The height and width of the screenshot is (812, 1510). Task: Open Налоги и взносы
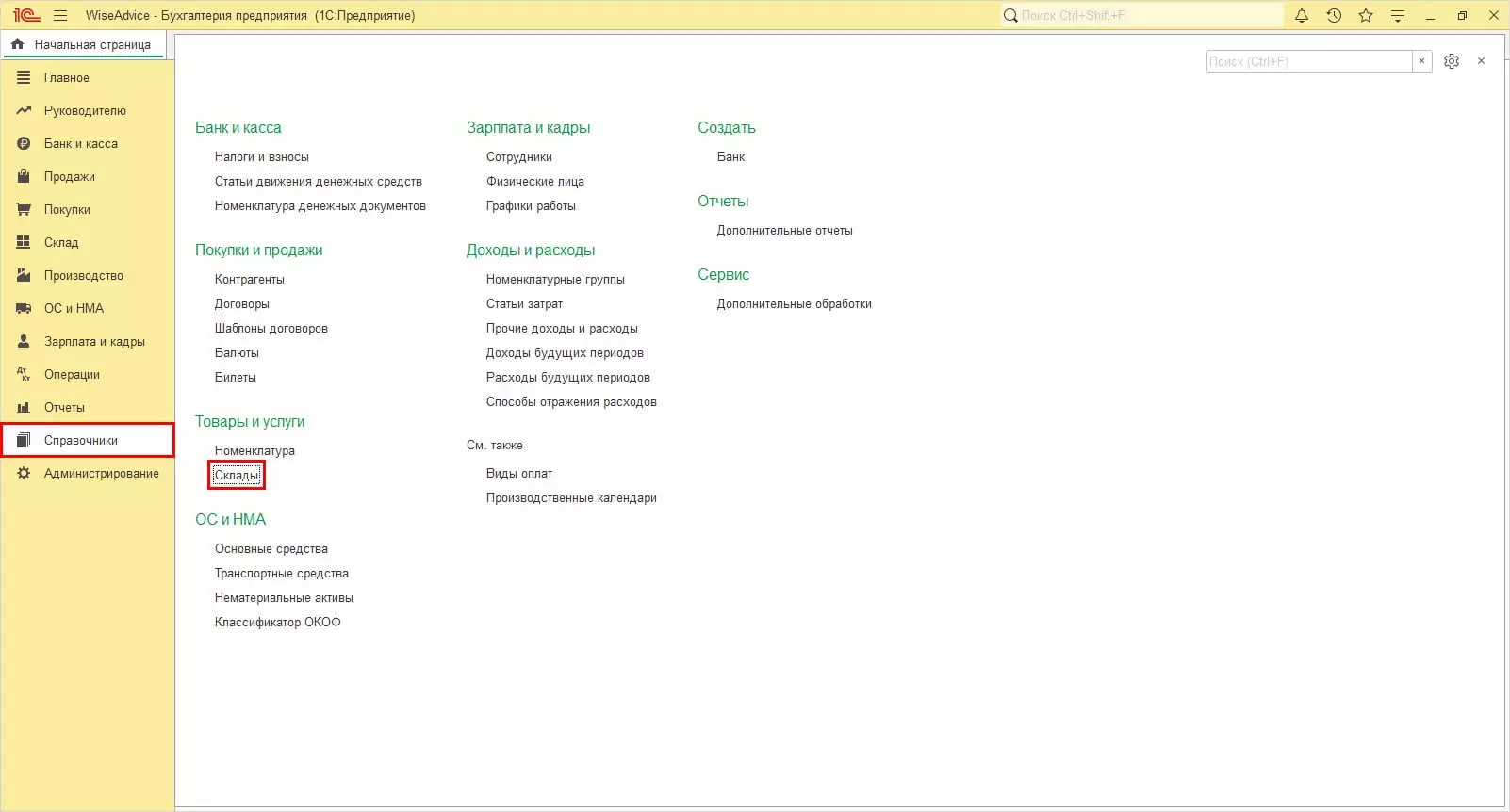[262, 156]
